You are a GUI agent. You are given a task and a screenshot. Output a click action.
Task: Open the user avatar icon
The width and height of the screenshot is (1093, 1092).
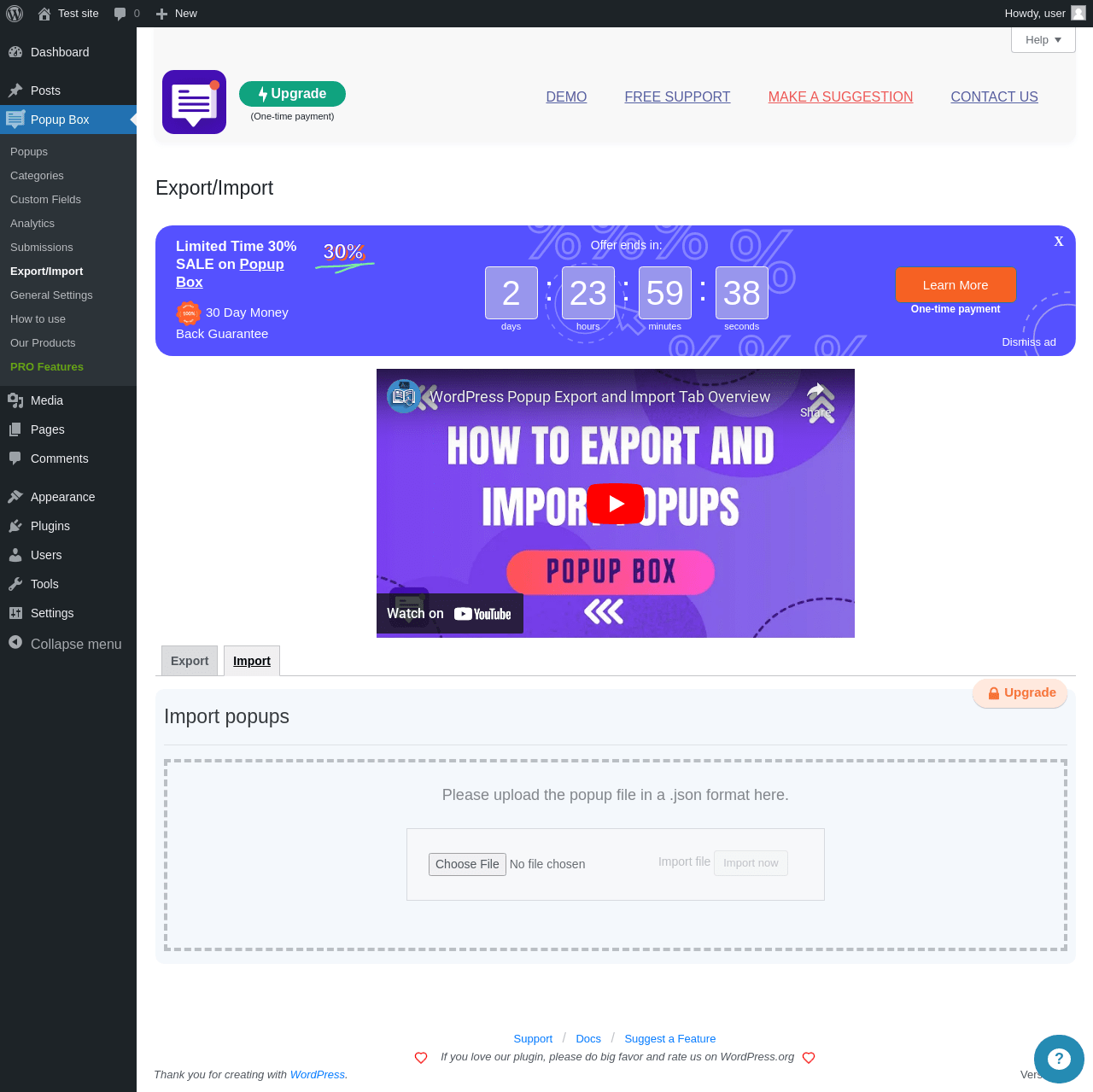coord(1078,13)
